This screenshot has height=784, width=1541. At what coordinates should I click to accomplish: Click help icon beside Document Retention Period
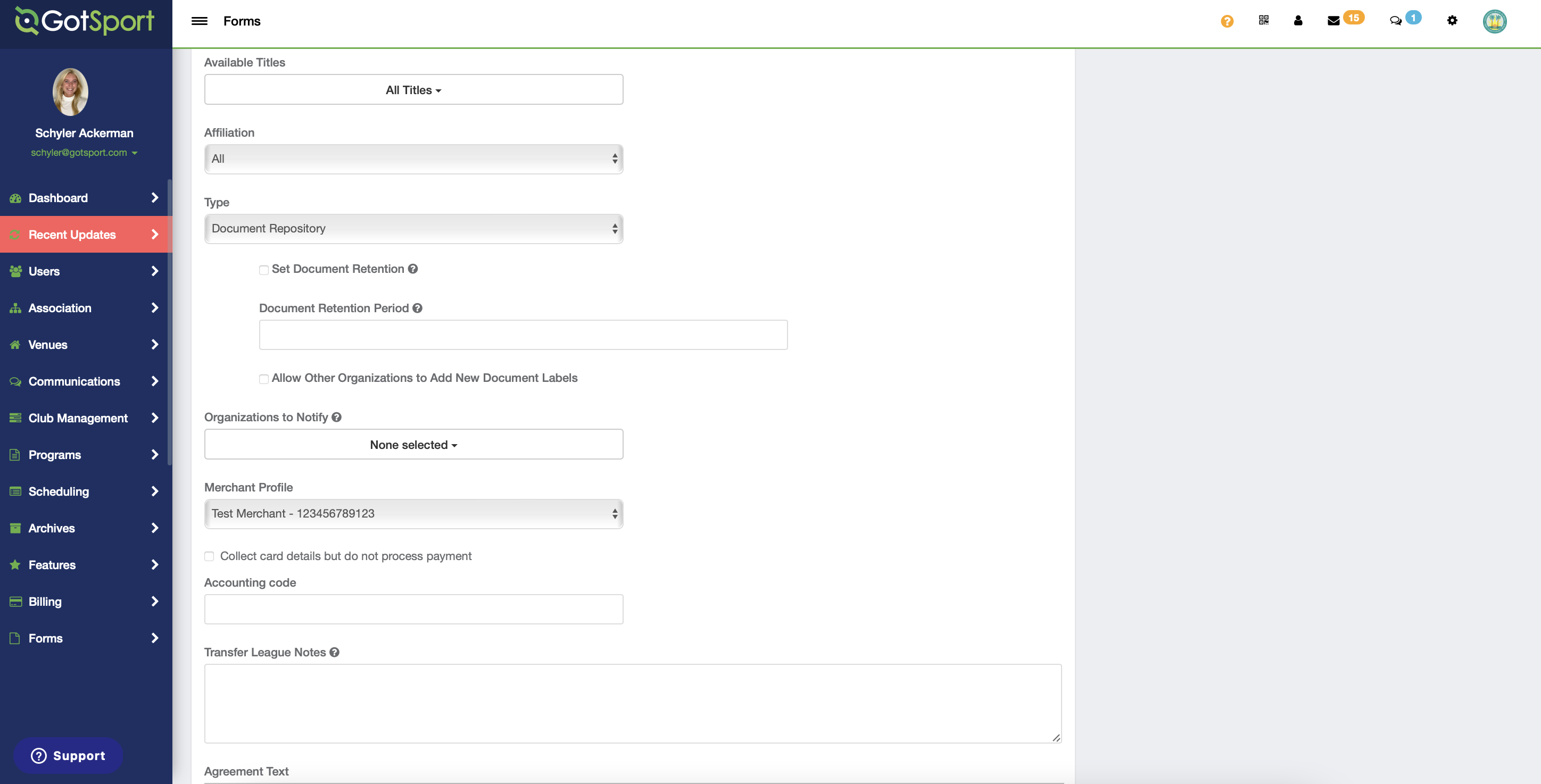(x=418, y=308)
